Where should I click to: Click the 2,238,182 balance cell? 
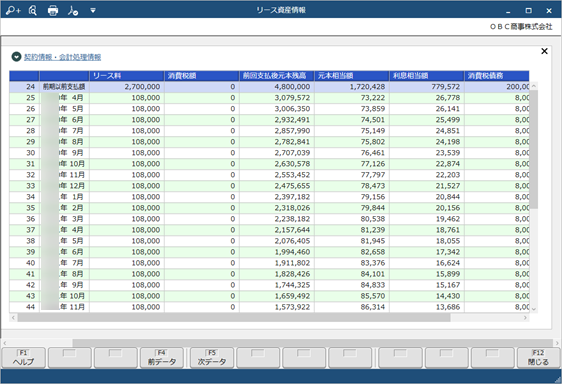(x=277, y=219)
